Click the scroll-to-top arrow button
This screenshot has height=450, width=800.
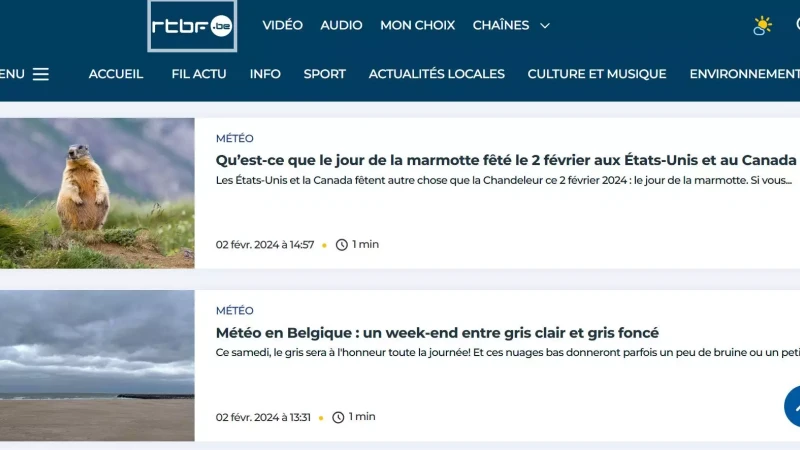(793, 406)
